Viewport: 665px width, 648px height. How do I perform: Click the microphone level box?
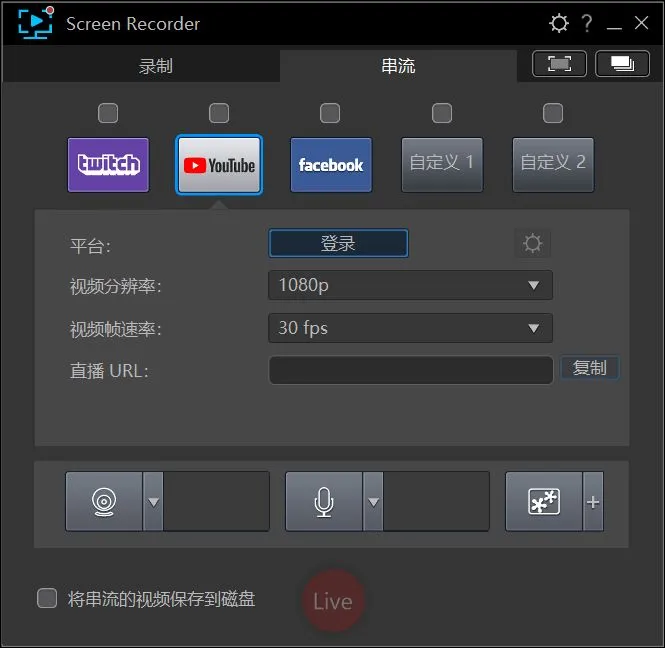436,501
